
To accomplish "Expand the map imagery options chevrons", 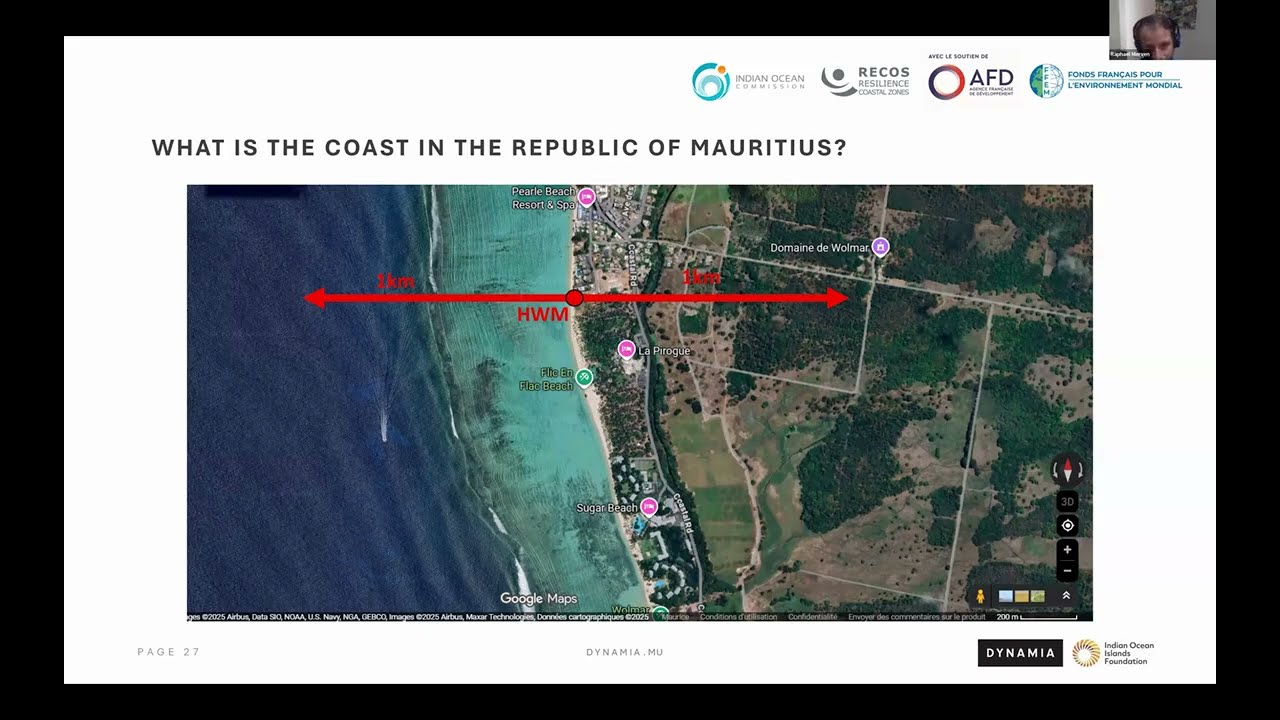I will tap(1066, 595).
